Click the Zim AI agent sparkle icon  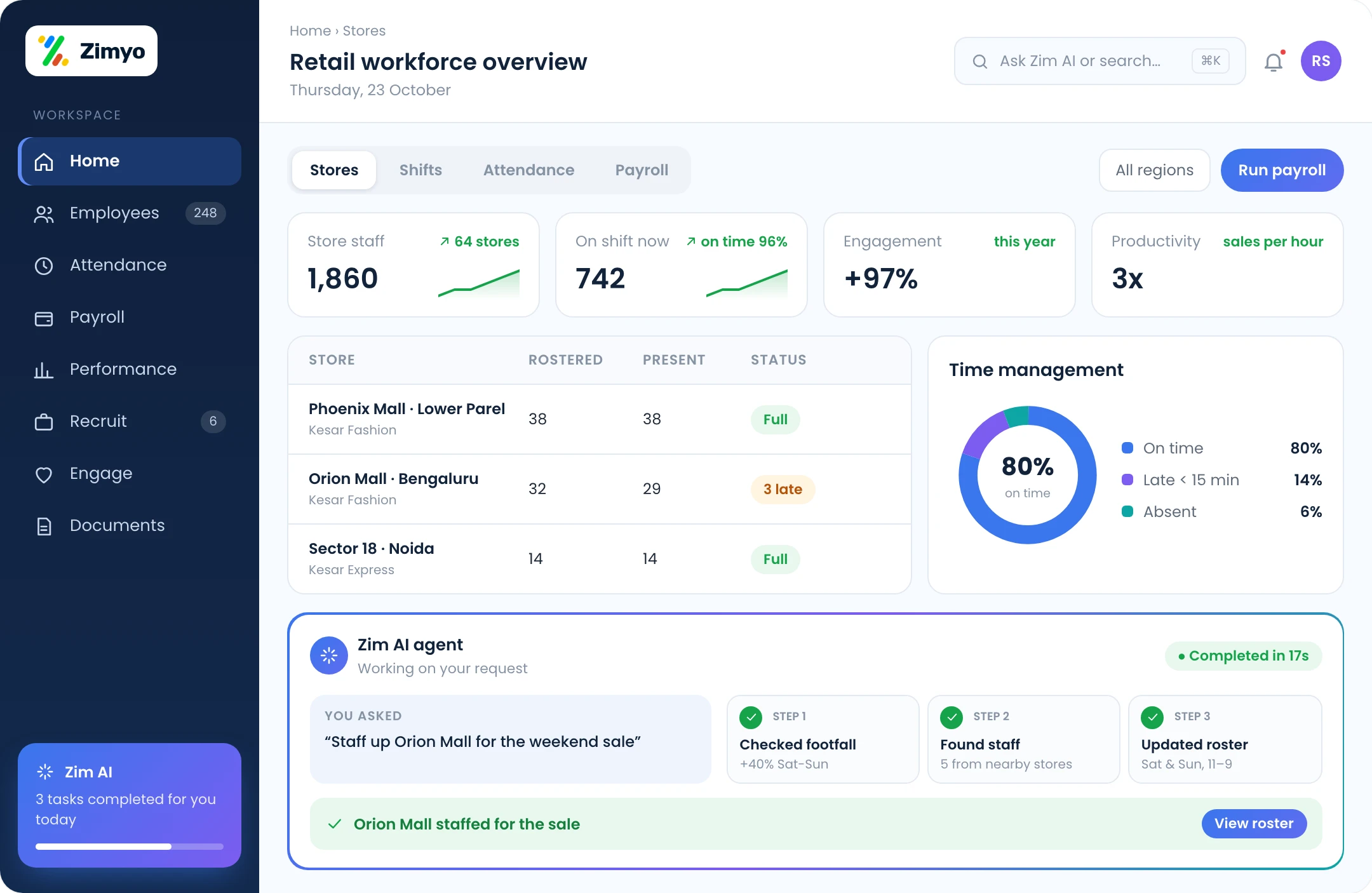click(329, 655)
